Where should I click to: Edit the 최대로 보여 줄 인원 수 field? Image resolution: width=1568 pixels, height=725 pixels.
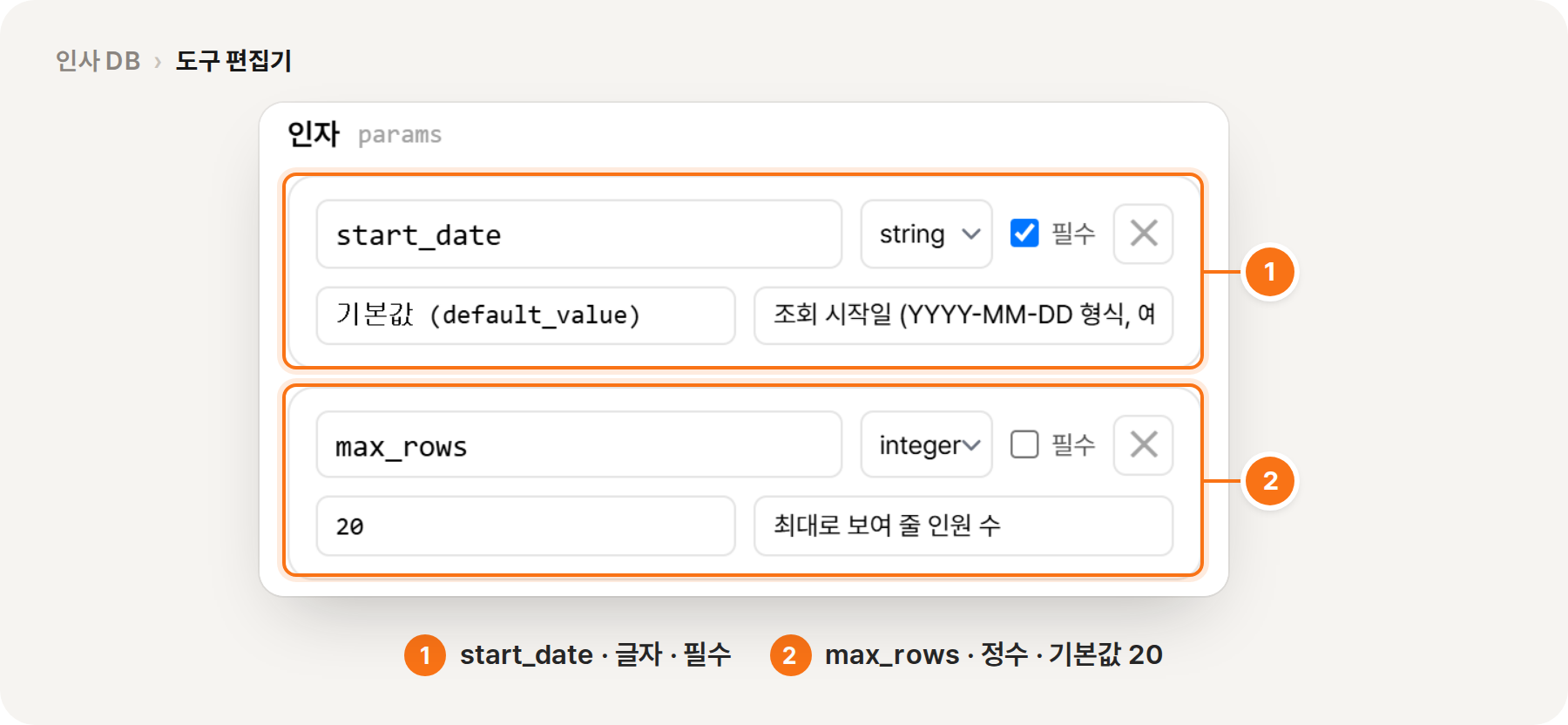[x=963, y=525]
